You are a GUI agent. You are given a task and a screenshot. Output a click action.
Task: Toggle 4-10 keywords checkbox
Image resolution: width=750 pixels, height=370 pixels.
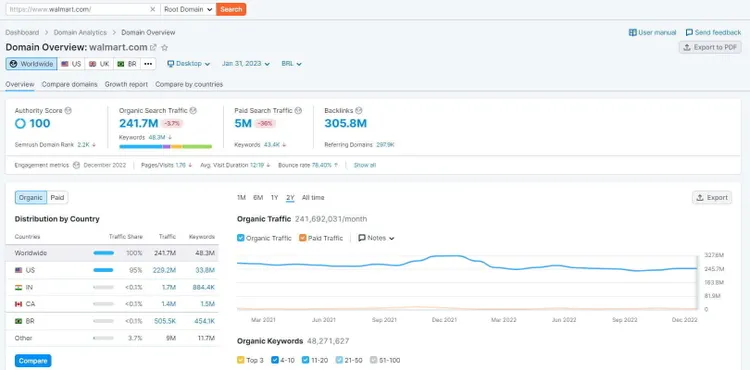275,360
